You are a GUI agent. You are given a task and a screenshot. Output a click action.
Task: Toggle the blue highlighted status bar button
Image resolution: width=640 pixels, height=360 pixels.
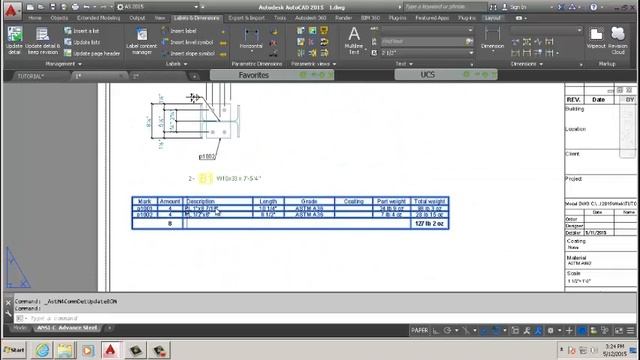[582, 331]
